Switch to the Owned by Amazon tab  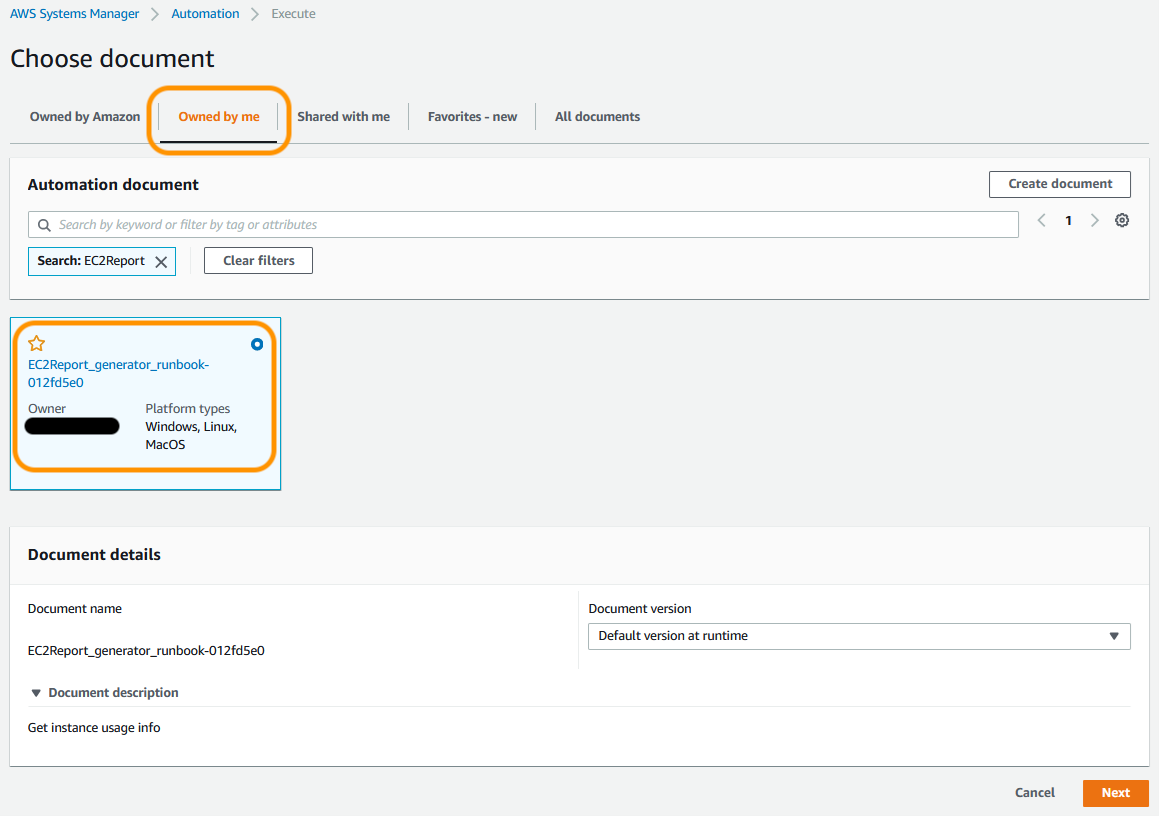coord(85,116)
